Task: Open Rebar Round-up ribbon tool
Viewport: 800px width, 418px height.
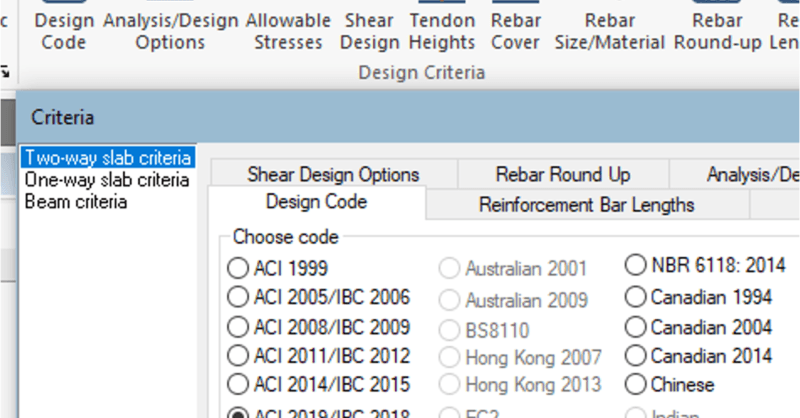Action: (x=718, y=30)
